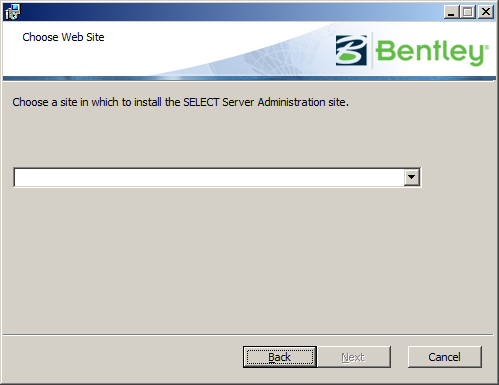Image resolution: width=499 pixels, height=385 pixels.
Task: Minimize the installer window
Action: (451, 12)
